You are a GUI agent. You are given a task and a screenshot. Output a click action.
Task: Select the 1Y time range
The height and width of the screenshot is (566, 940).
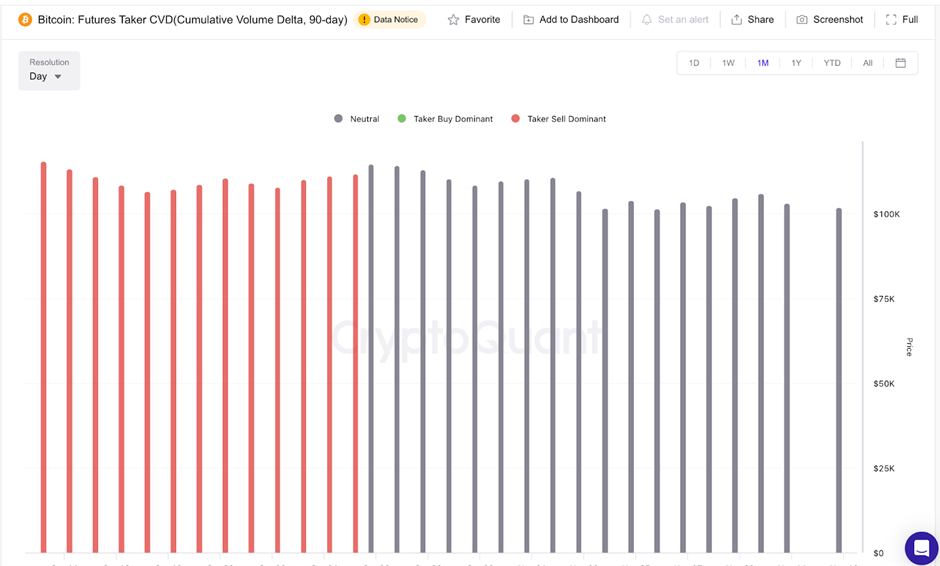pos(796,63)
